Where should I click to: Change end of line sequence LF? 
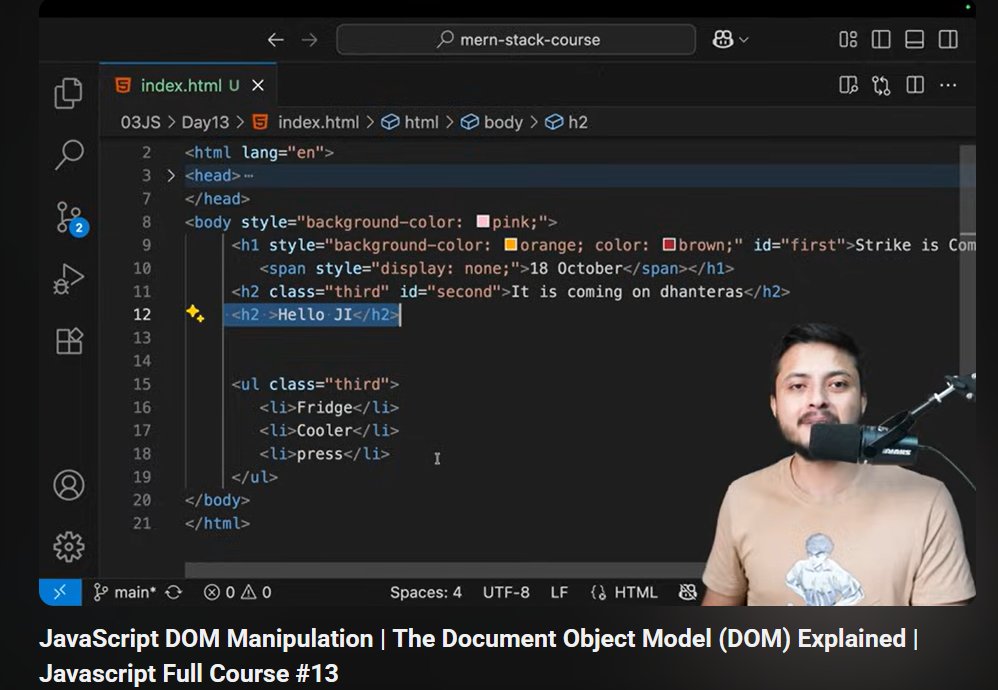coord(559,593)
